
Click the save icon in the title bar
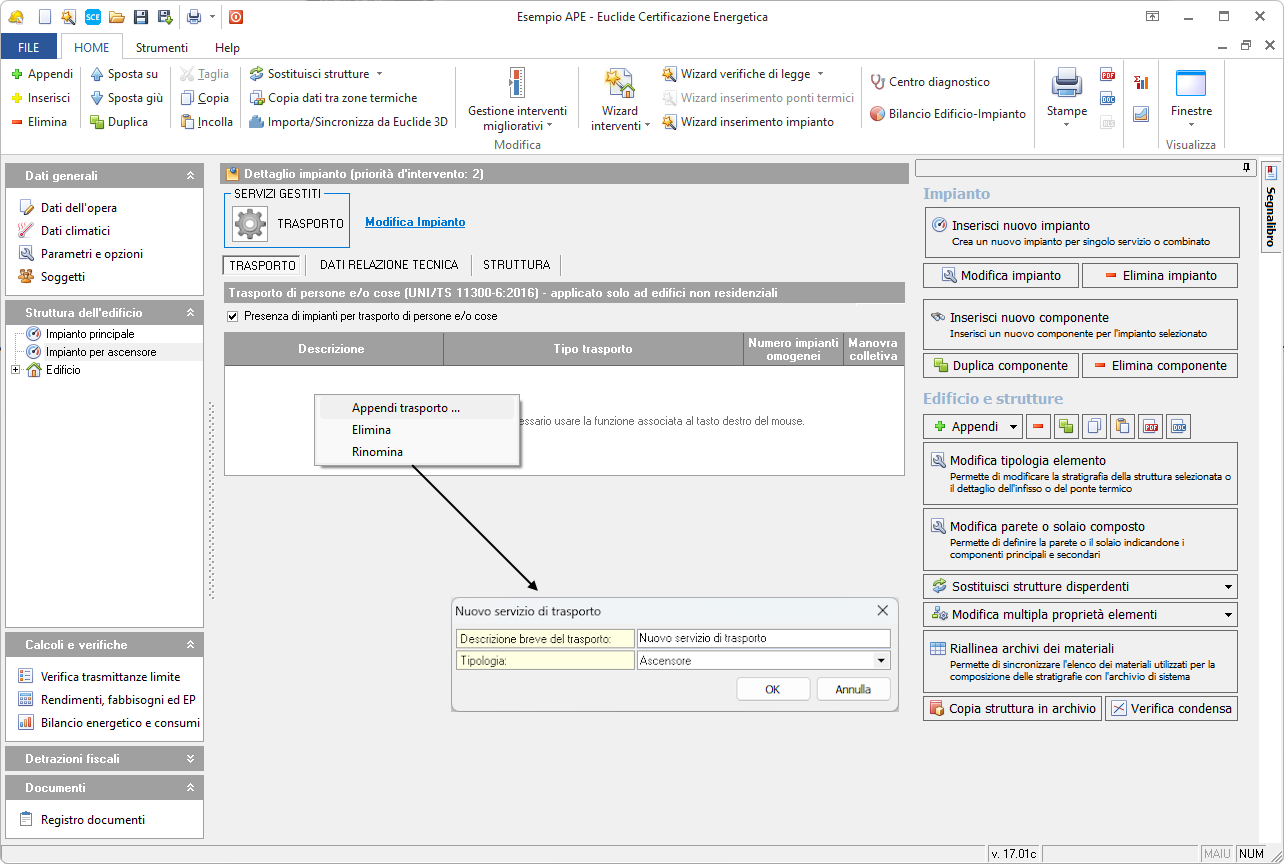coord(141,17)
